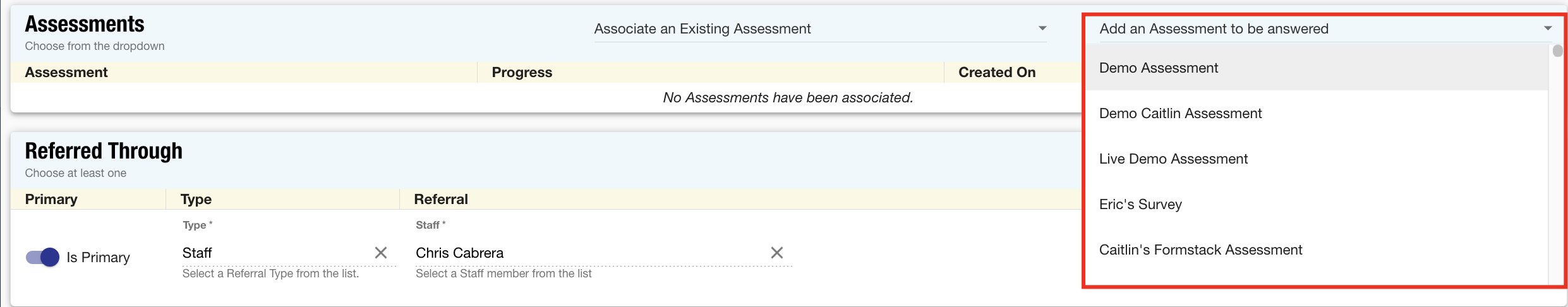The width and height of the screenshot is (1568, 307).
Task: Click the Primary column header
Action: coord(51,200)
